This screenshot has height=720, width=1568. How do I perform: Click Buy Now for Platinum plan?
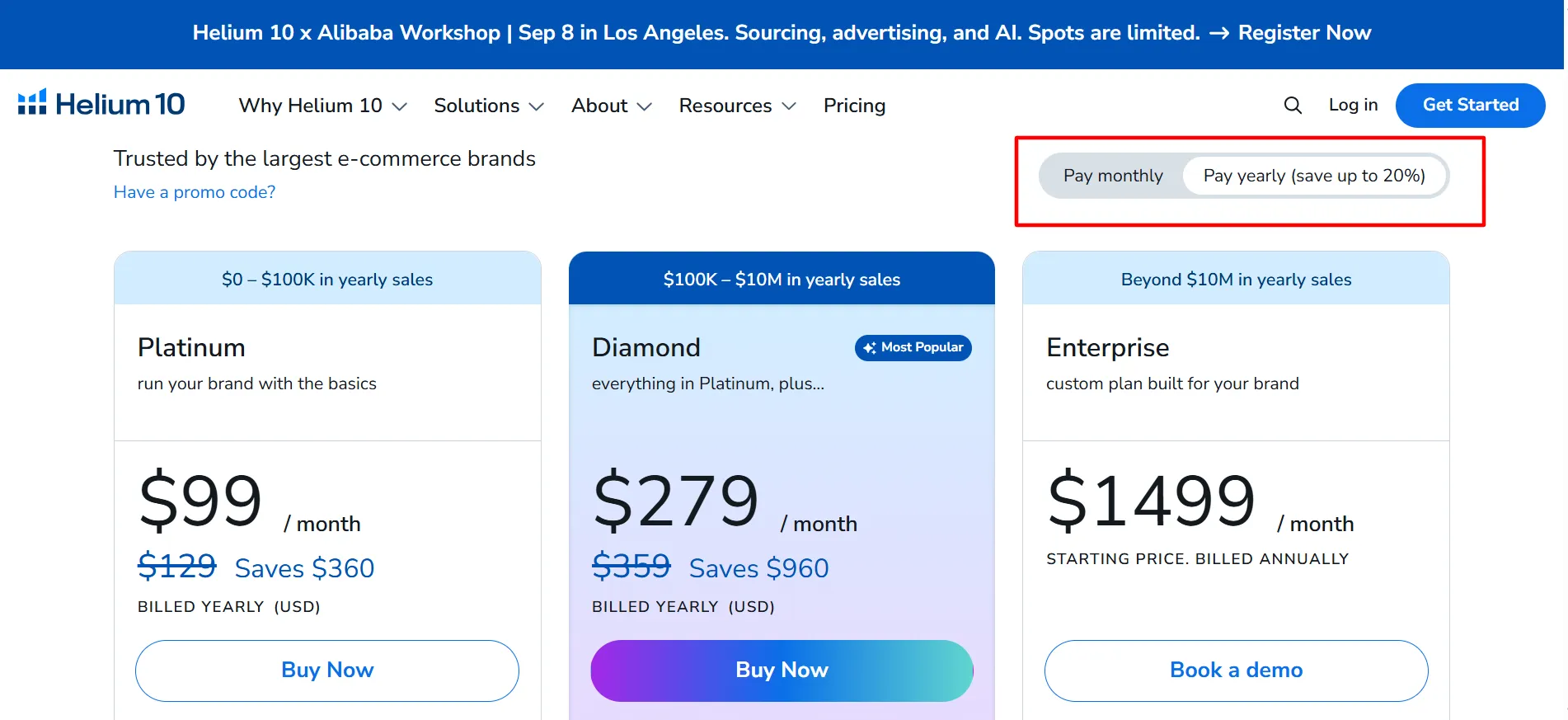pos(327,671)
